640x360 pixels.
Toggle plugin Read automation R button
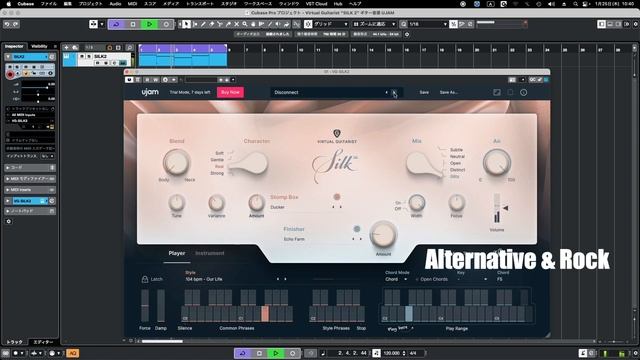click(147, 80)
